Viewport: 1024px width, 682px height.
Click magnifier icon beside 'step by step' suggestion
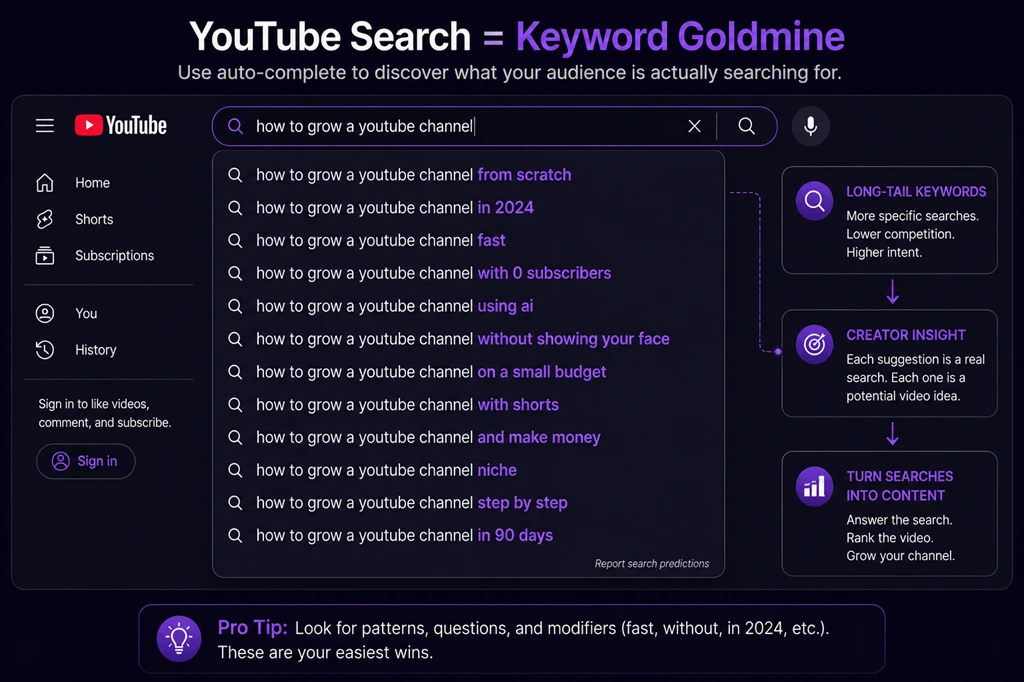[235, 503]
